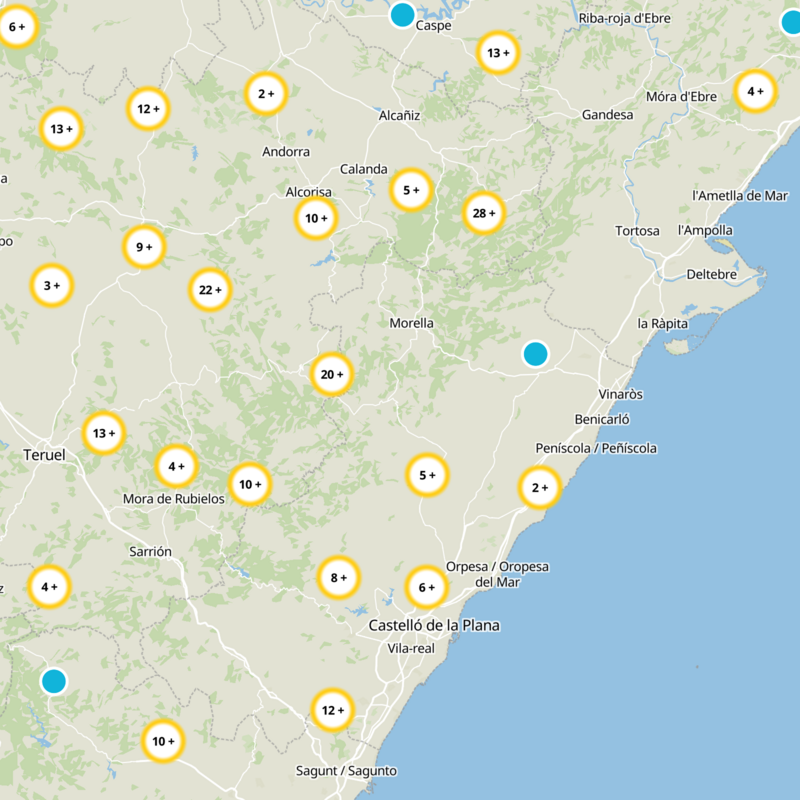
Task: Select the Morella place name
Action: pyautogui.click(x=411, y=323)
